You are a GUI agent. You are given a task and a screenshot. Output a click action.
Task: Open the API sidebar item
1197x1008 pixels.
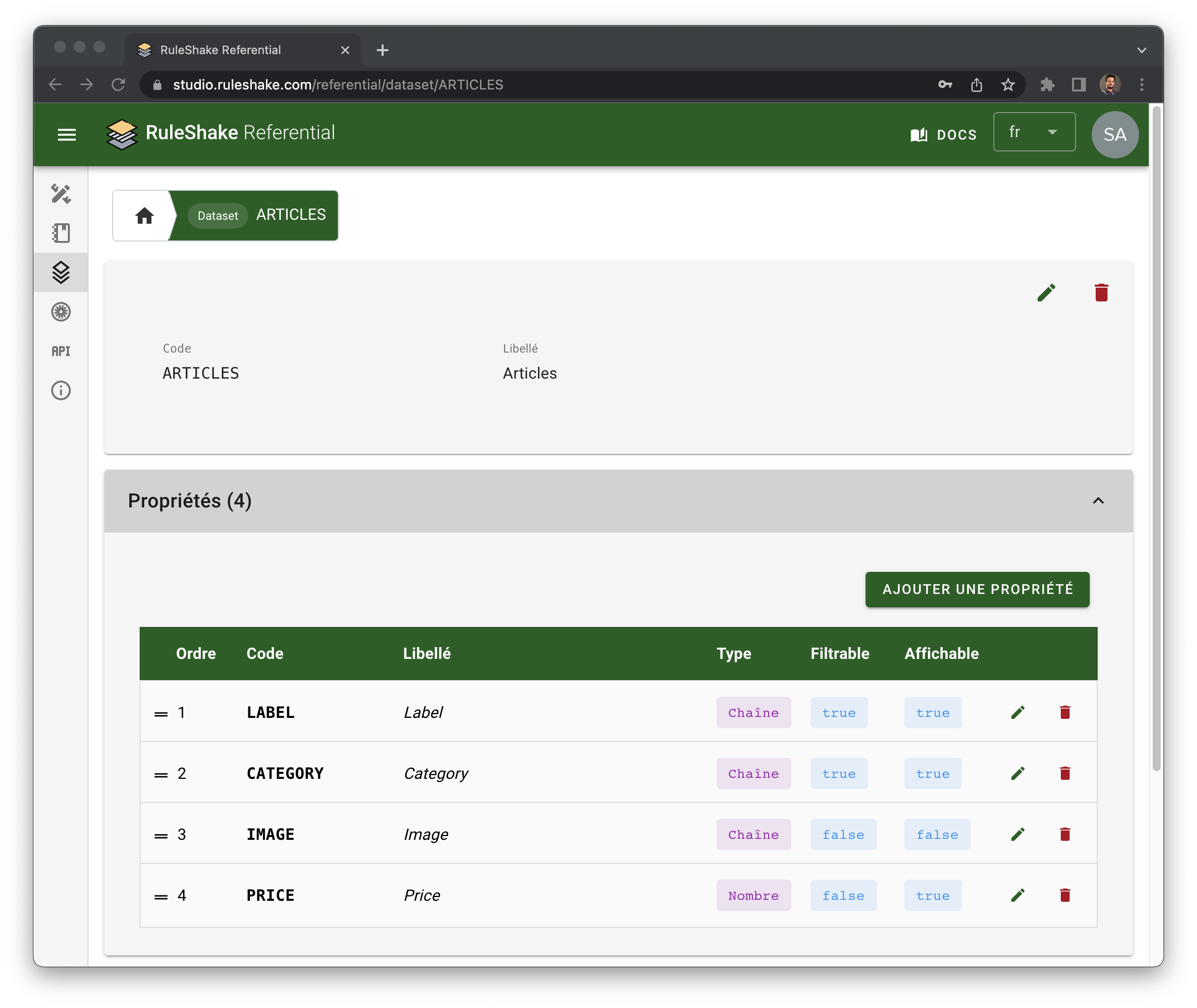[61, 351]
